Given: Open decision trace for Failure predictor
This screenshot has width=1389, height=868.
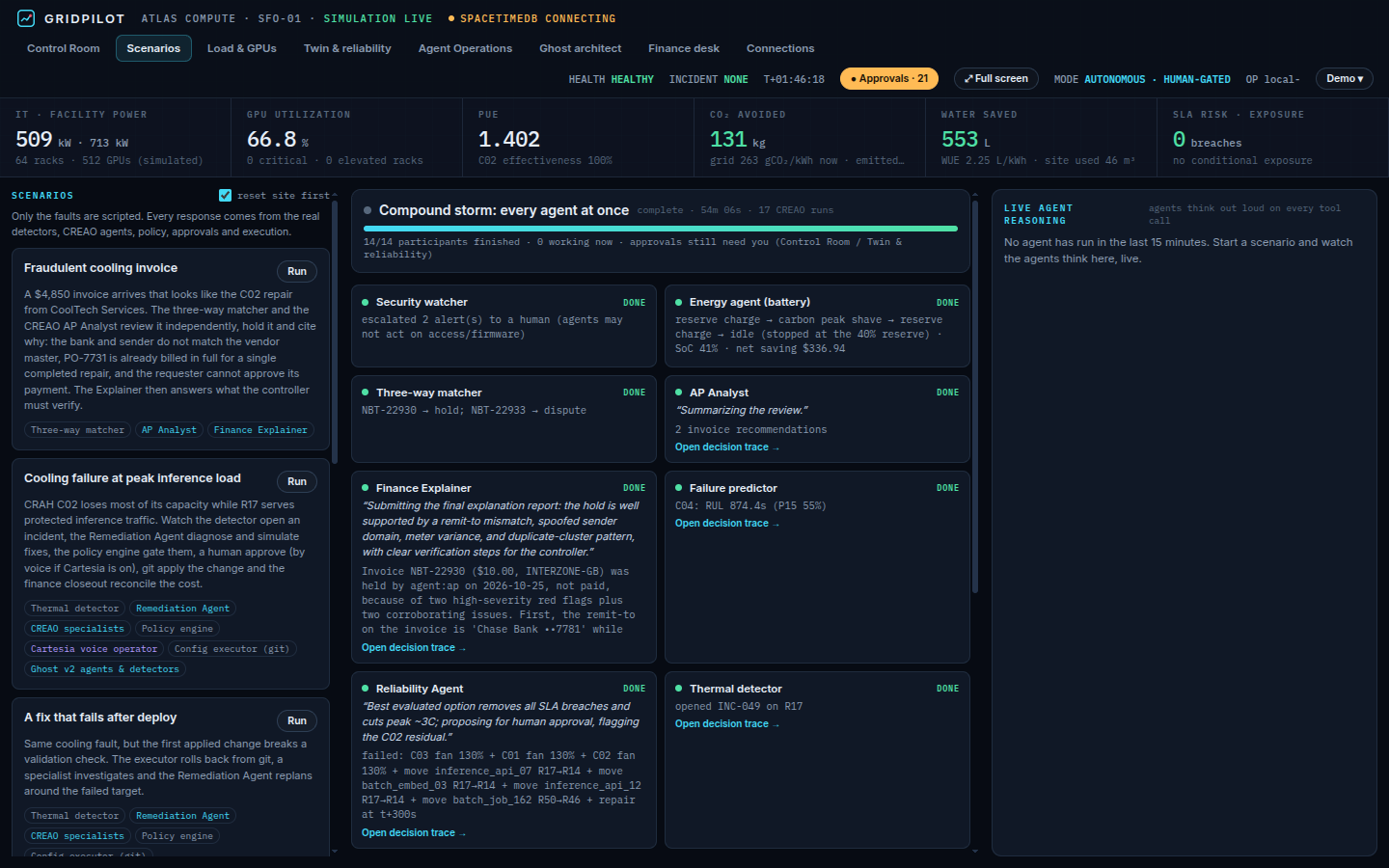Looking at the screenshot, I should pos(727,524).
